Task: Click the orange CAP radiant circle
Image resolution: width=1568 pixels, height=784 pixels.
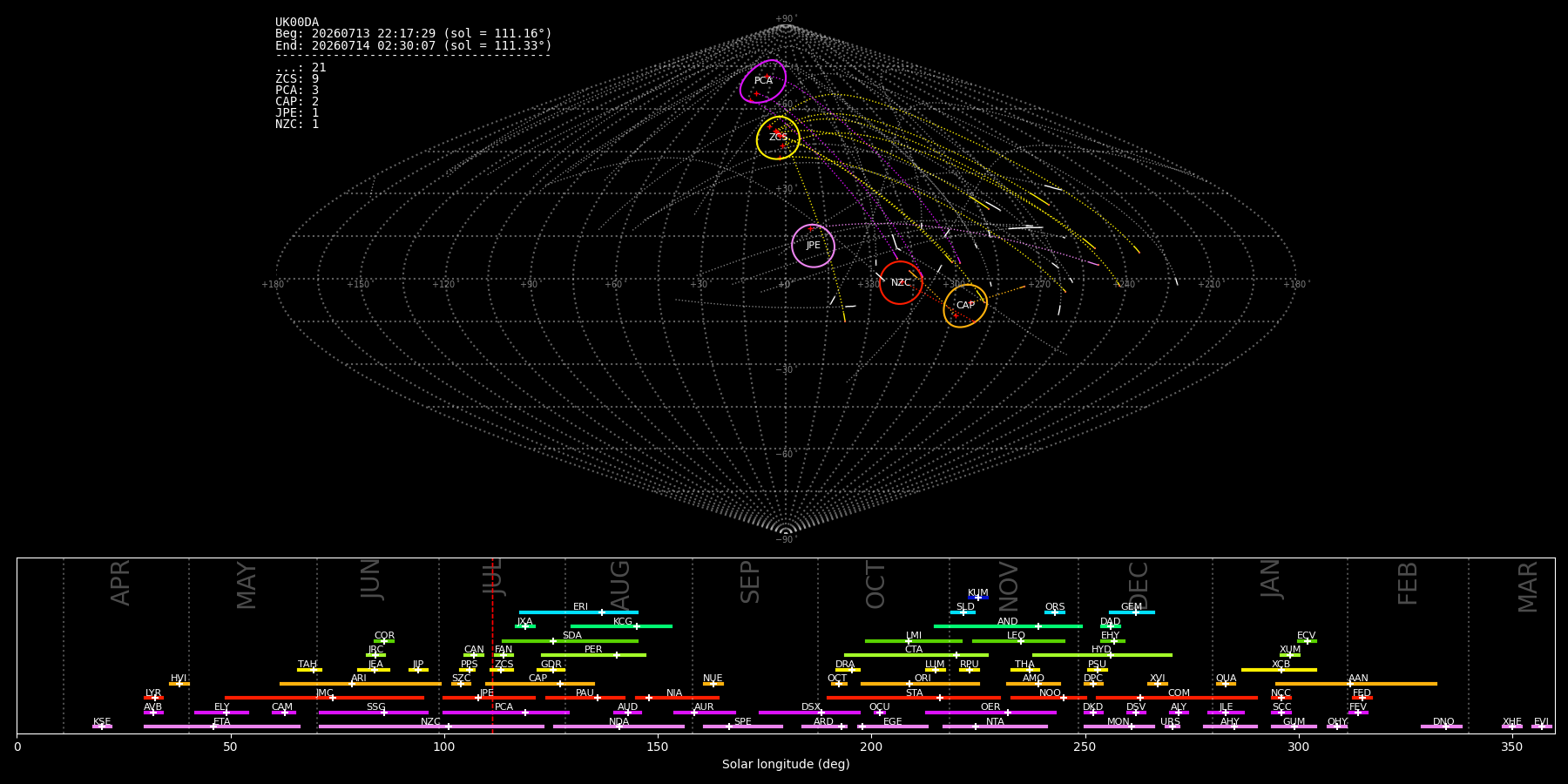Action: [965, 306]
